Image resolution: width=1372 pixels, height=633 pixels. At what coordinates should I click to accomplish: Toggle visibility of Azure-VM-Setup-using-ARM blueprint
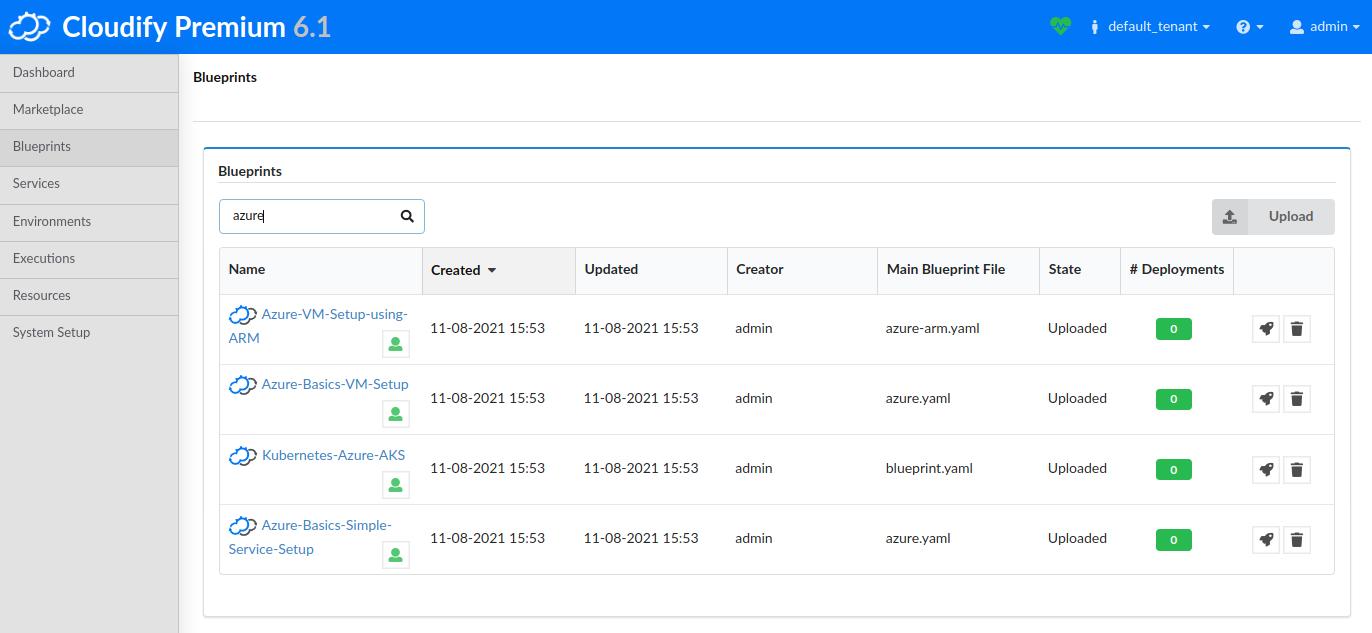(396, 343)
